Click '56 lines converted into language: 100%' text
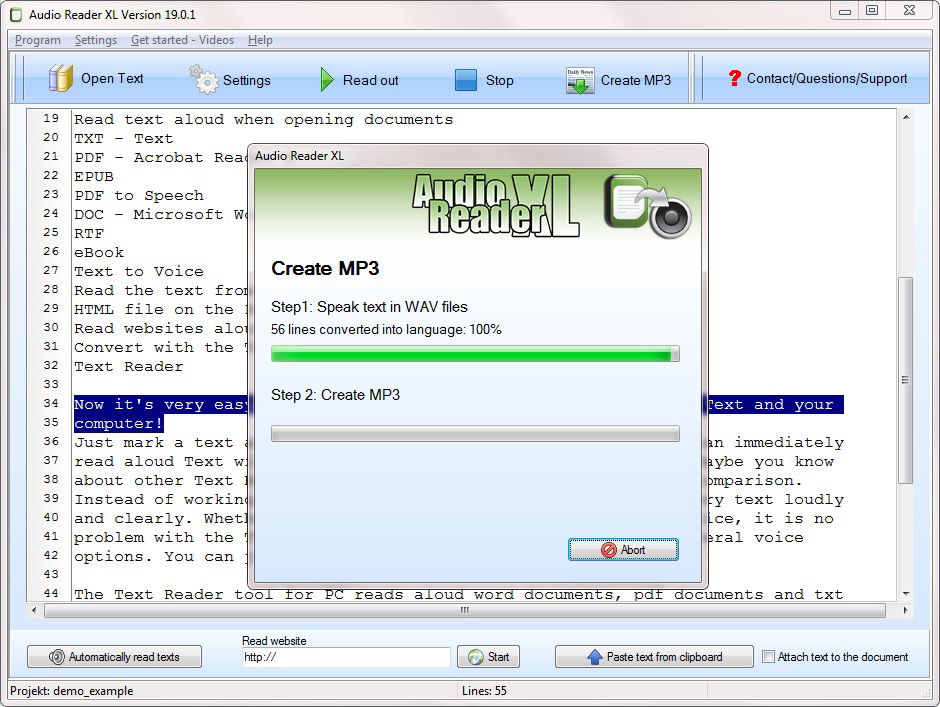 386,329
